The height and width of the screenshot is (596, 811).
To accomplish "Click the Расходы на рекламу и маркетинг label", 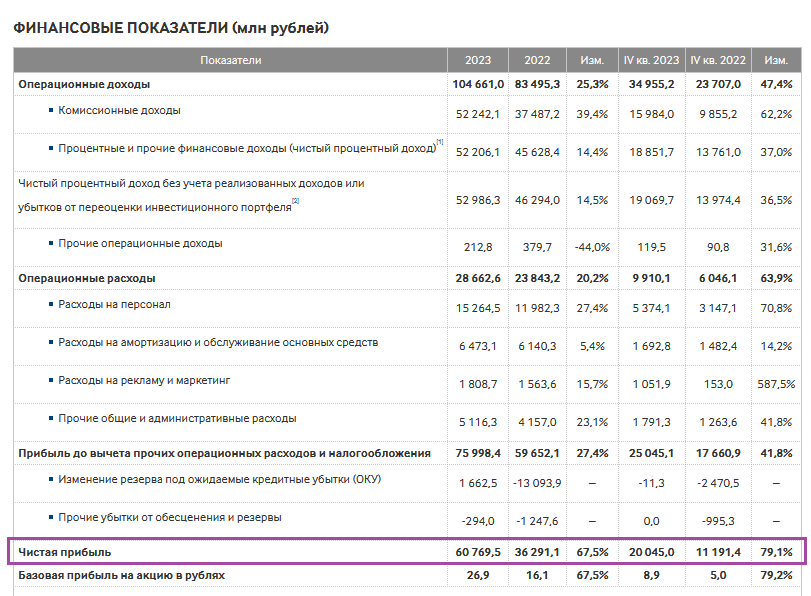I will coord(144,380).
